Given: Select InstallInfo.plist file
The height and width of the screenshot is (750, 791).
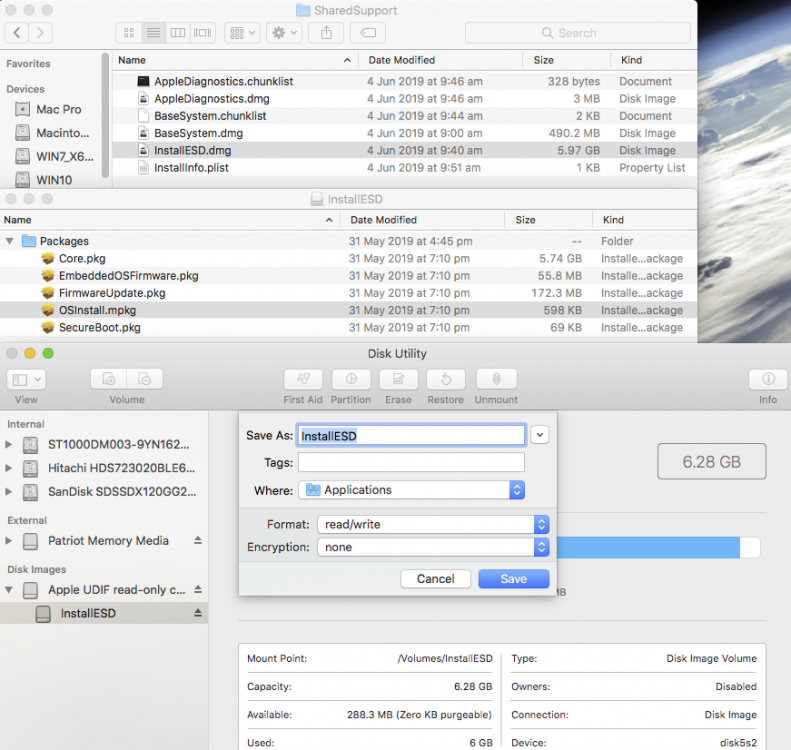Looking at the screenshot, I should coord(405,167).
